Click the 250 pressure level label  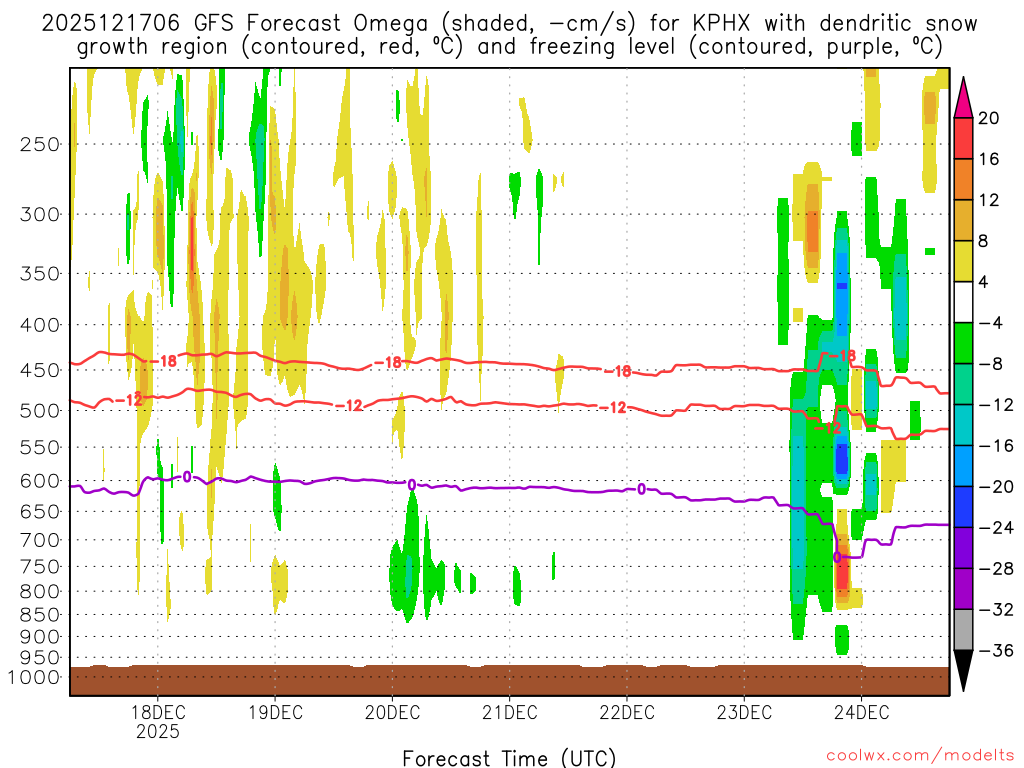click(x=40, y=144)
